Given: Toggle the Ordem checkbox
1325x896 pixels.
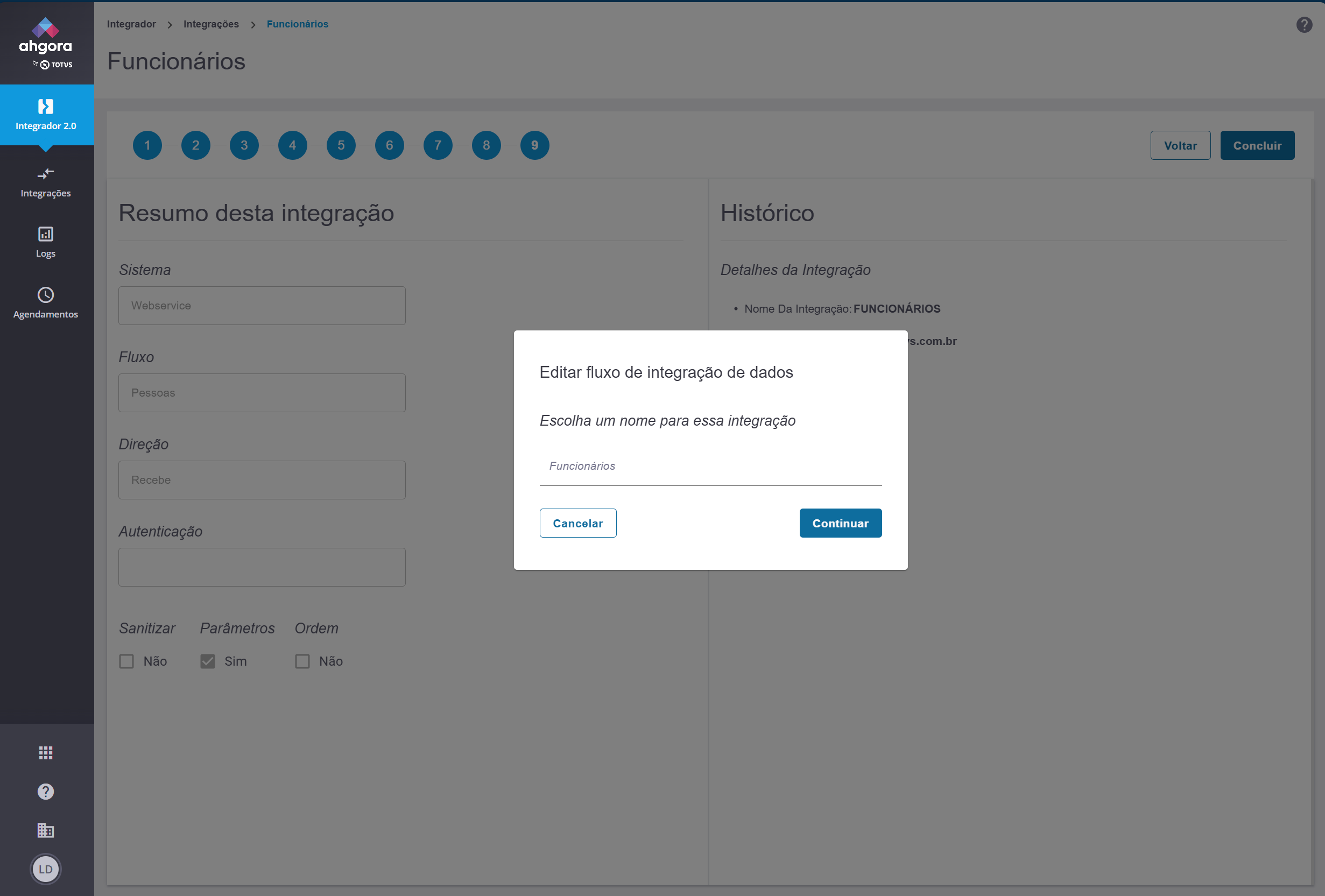Looking at the screenshot, I should pos(302,661).
